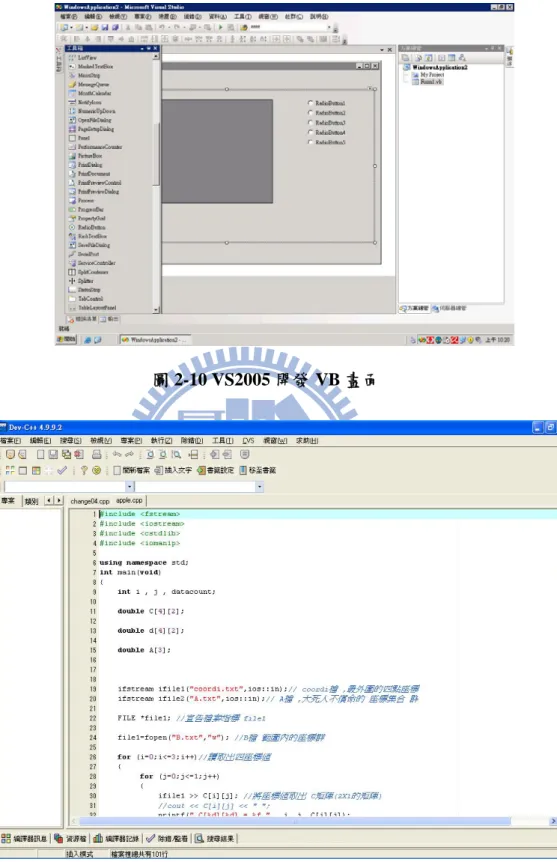557x862 pixels.
Task: Open the 類別 browser tab in Dev-C++
Action: [x=31, y=501]
